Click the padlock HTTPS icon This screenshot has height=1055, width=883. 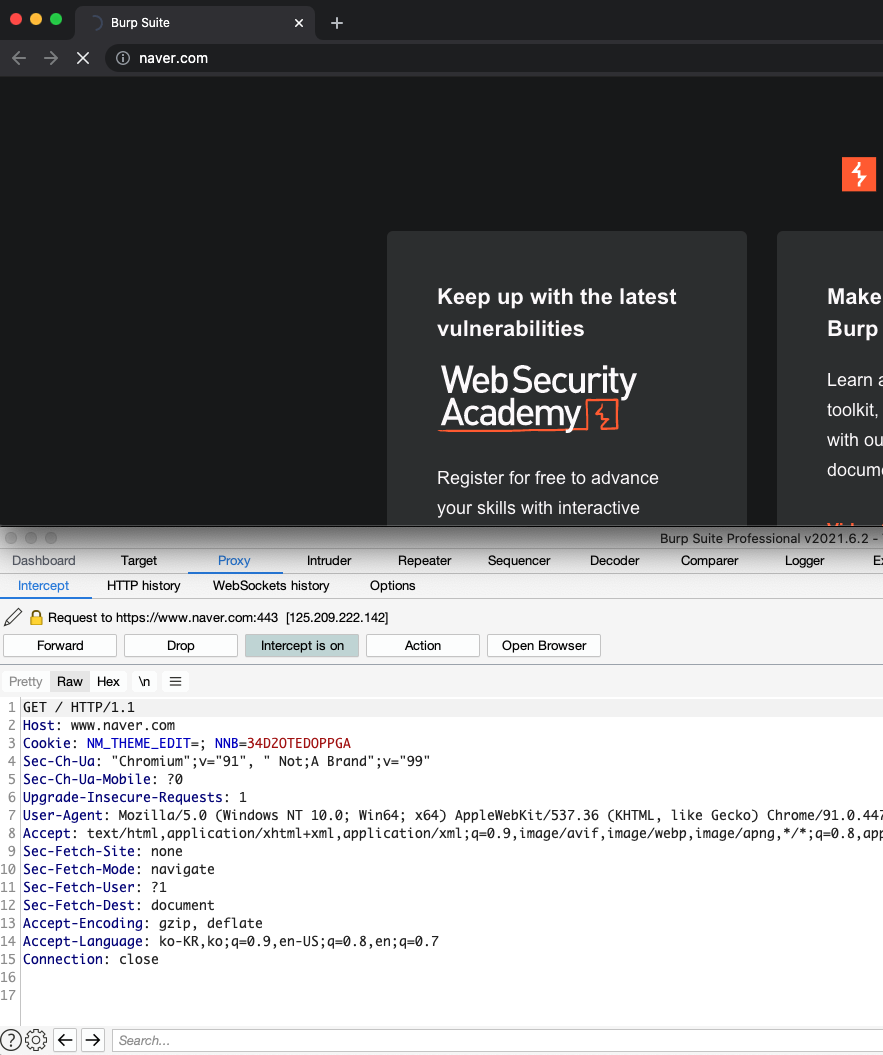(x=36, y=617)
